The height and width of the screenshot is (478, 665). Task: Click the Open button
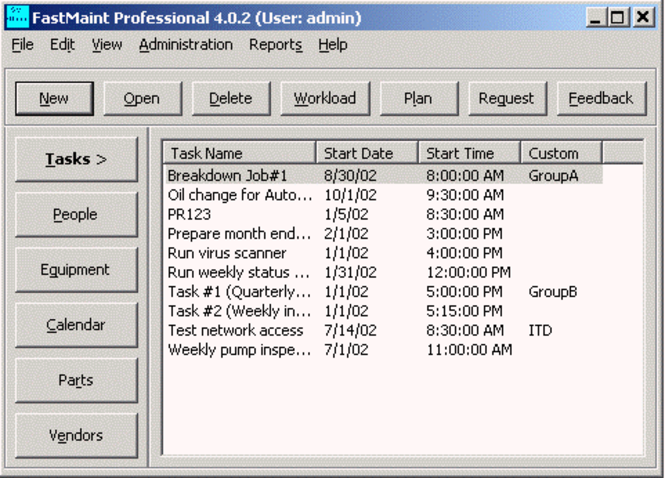142,98
